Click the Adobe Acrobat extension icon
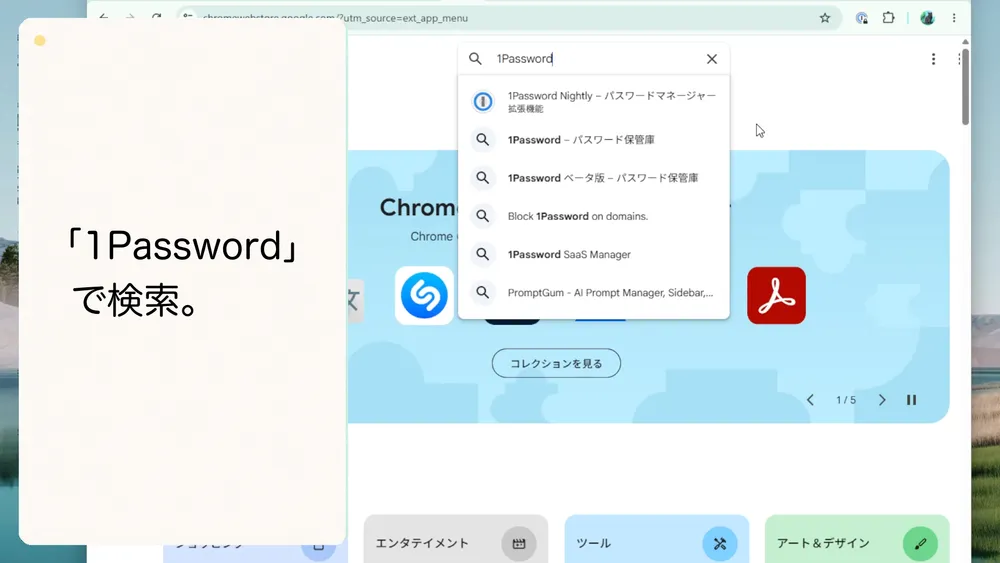1000x563 pixels. click(x=776, y=295)
